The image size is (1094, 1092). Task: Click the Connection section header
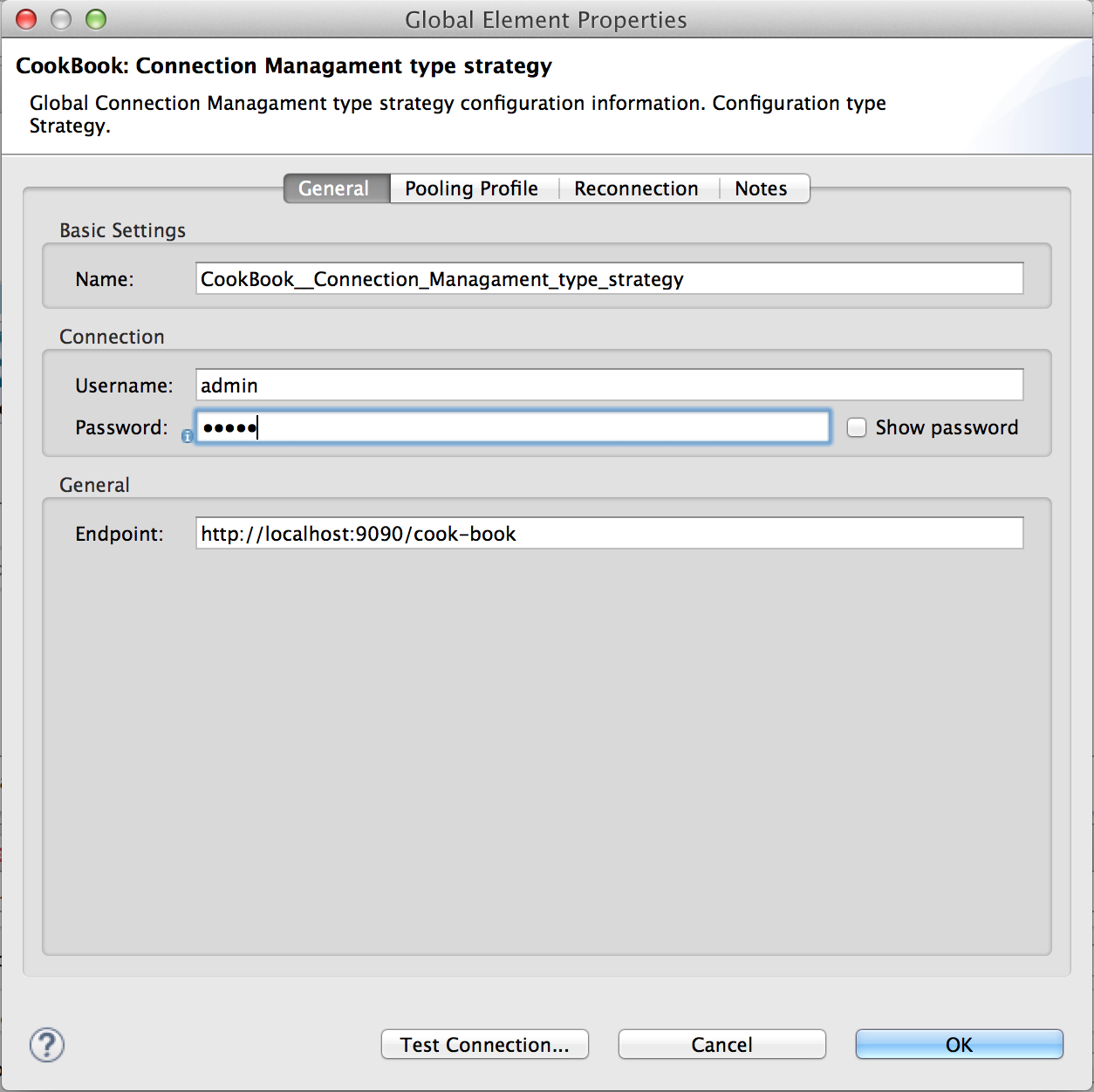(112, 337)
